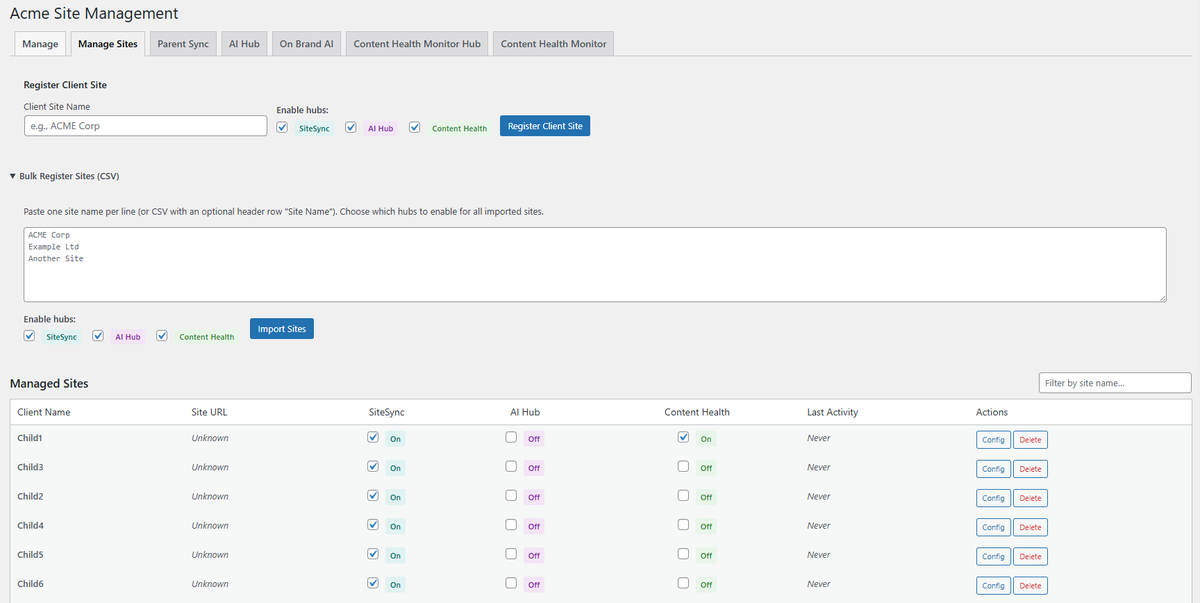Focus the Client Site Name field
Image resolution: width=1200 pixels, height=603 pixels.
[145, 126]
